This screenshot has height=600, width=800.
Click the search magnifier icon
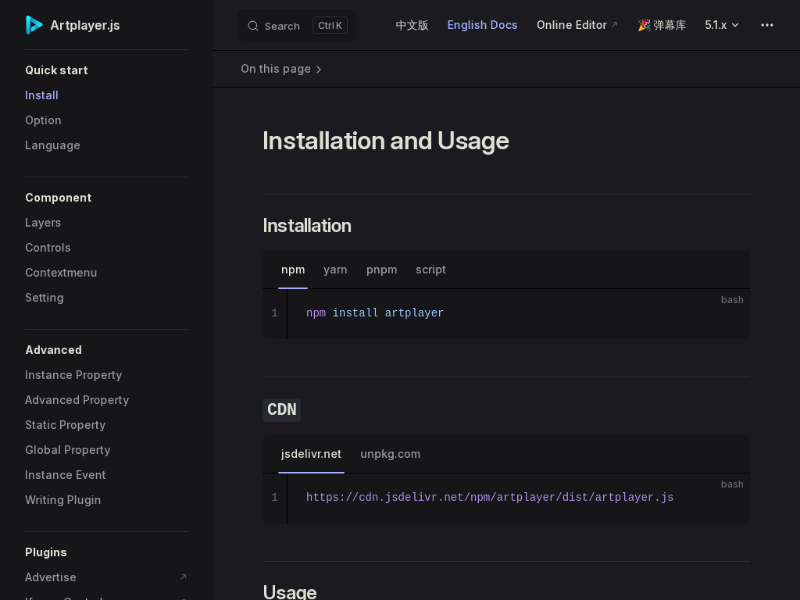pyautogui.click(x=253, y=26)
